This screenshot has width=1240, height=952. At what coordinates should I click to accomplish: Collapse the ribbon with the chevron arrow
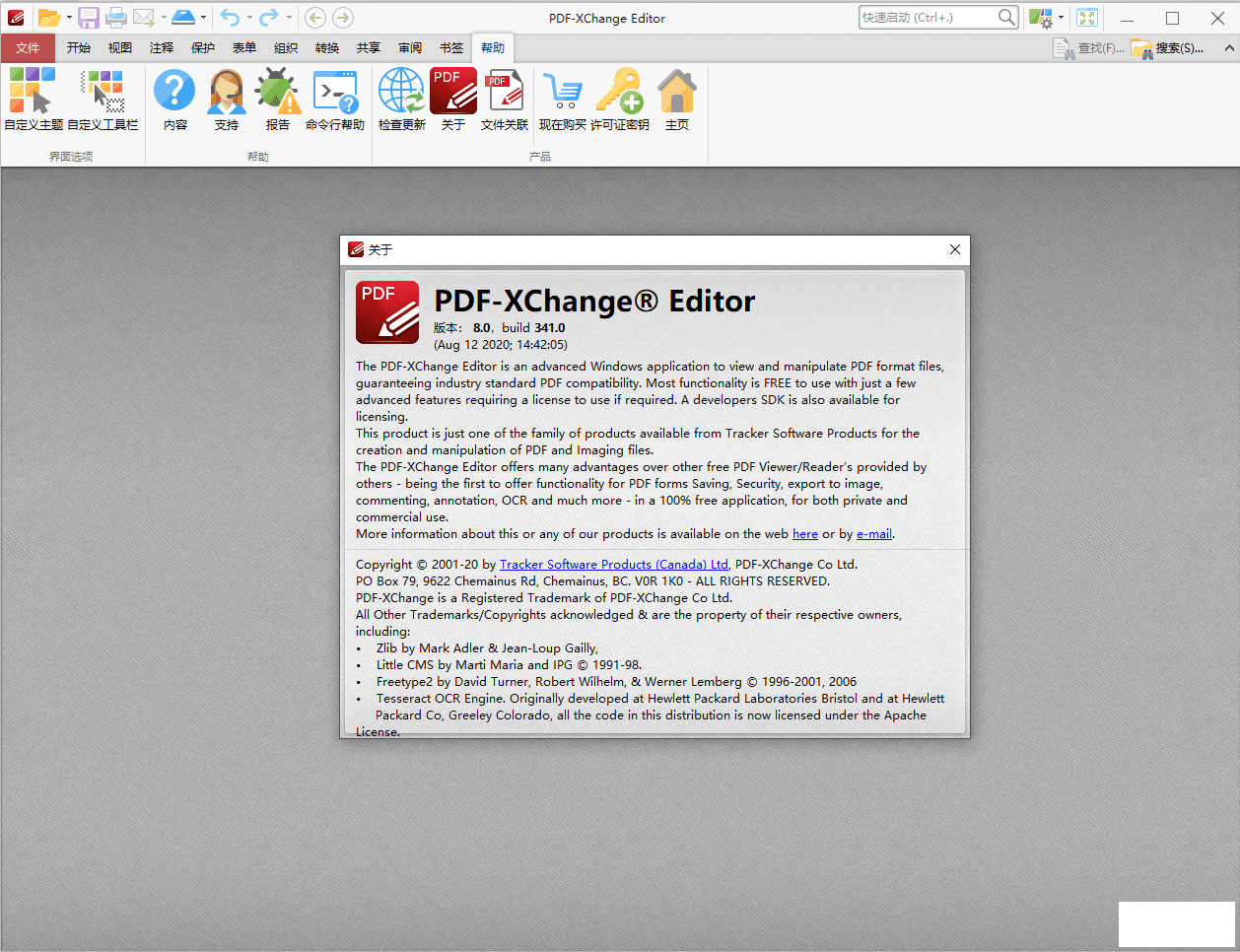pos(1229,47)
